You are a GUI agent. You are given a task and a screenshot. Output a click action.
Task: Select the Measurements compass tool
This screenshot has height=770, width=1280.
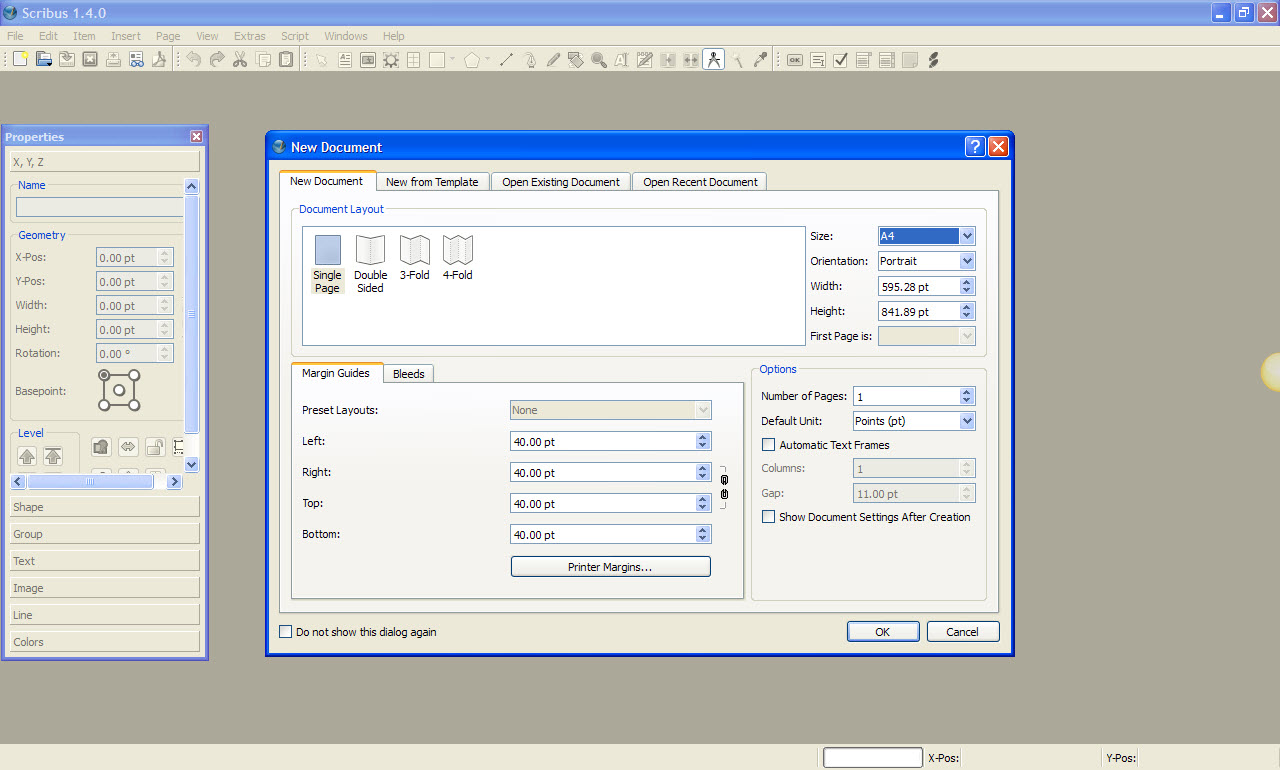point(713,59)
